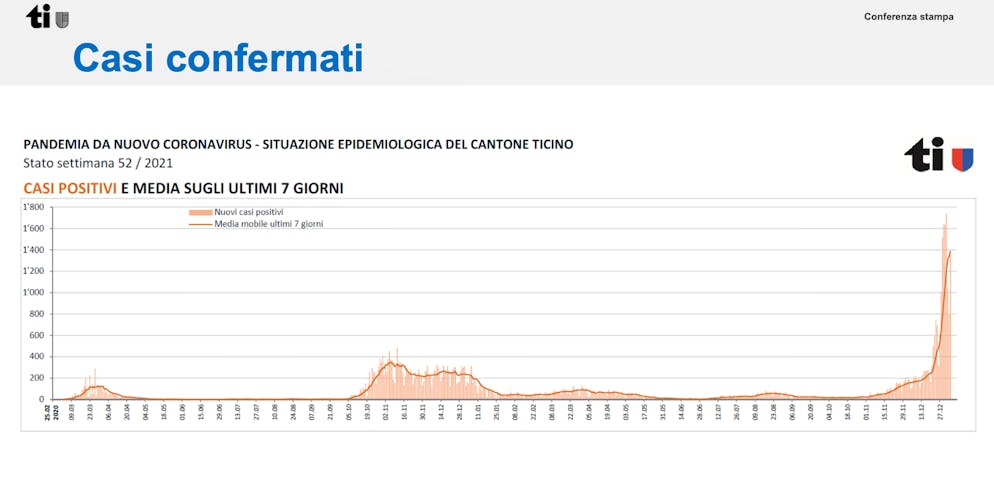Image resolution: width=994 pixels, height=493 pixels.
Task: Click the 'Nuovi casi positivi' legend text
Action: 249,212
